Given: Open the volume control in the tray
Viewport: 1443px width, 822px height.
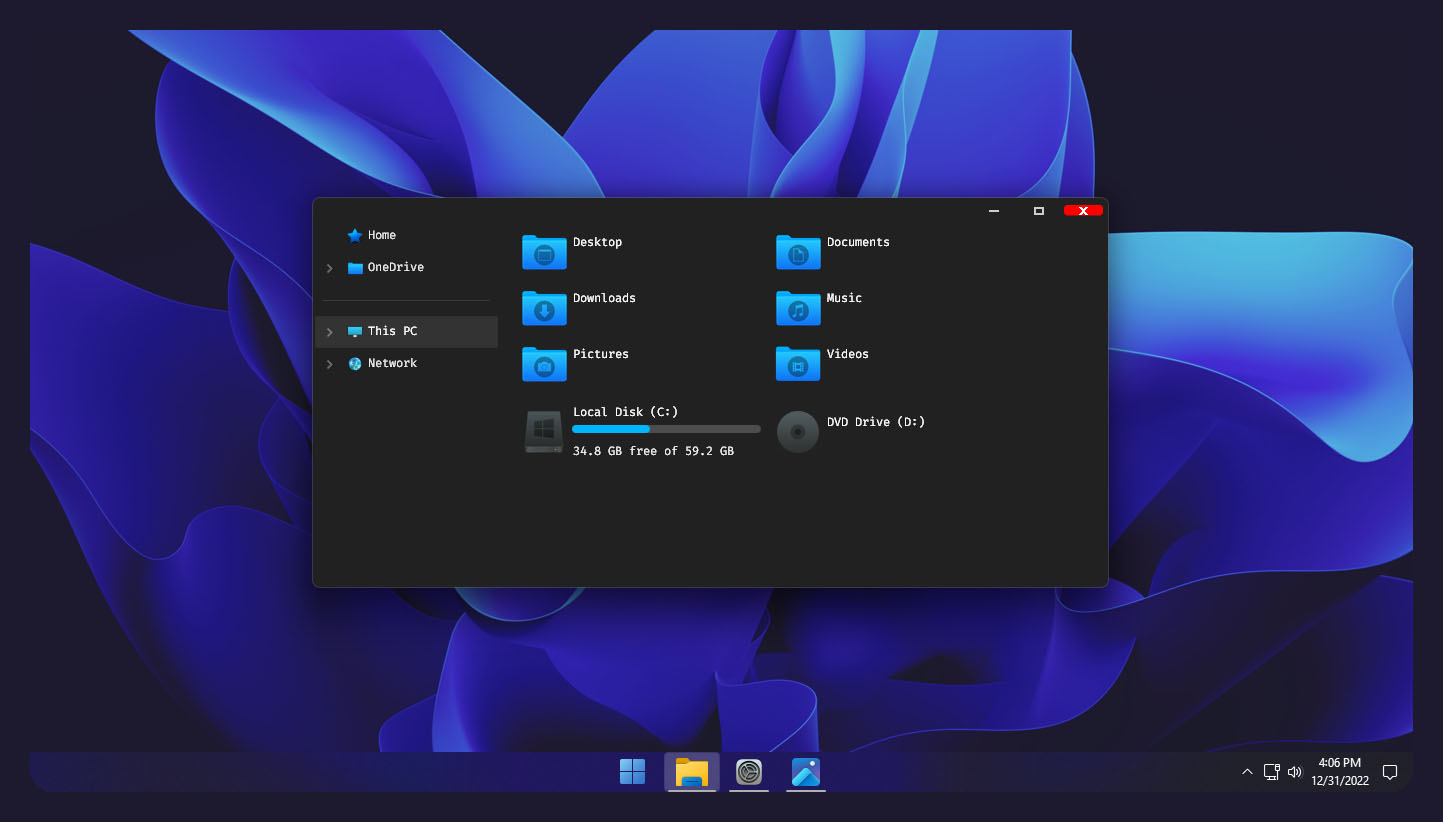Looking at the screenshot, I should [x=1295, y=772].
